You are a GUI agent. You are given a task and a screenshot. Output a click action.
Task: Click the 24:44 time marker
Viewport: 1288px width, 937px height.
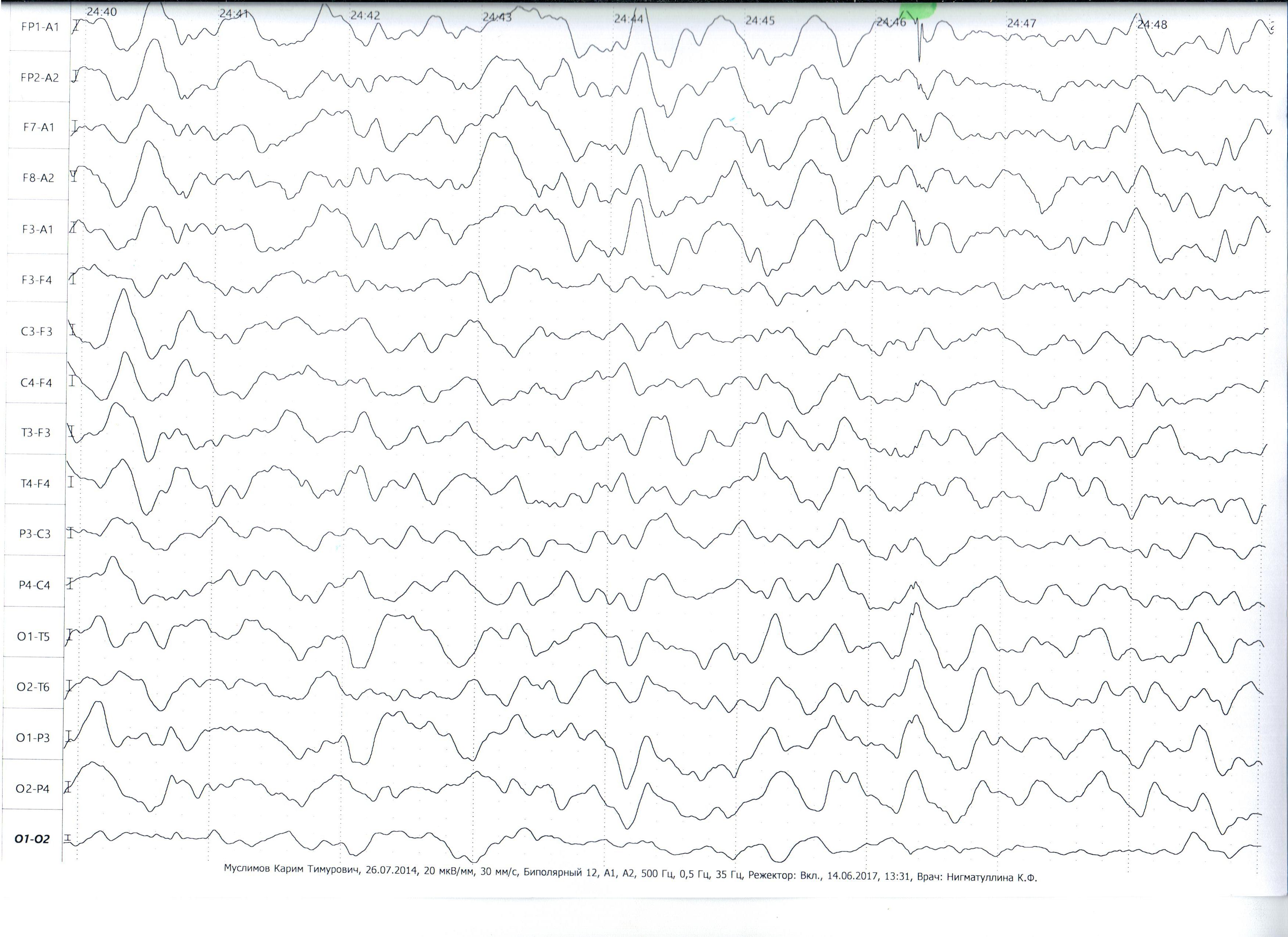pos(629,19)
